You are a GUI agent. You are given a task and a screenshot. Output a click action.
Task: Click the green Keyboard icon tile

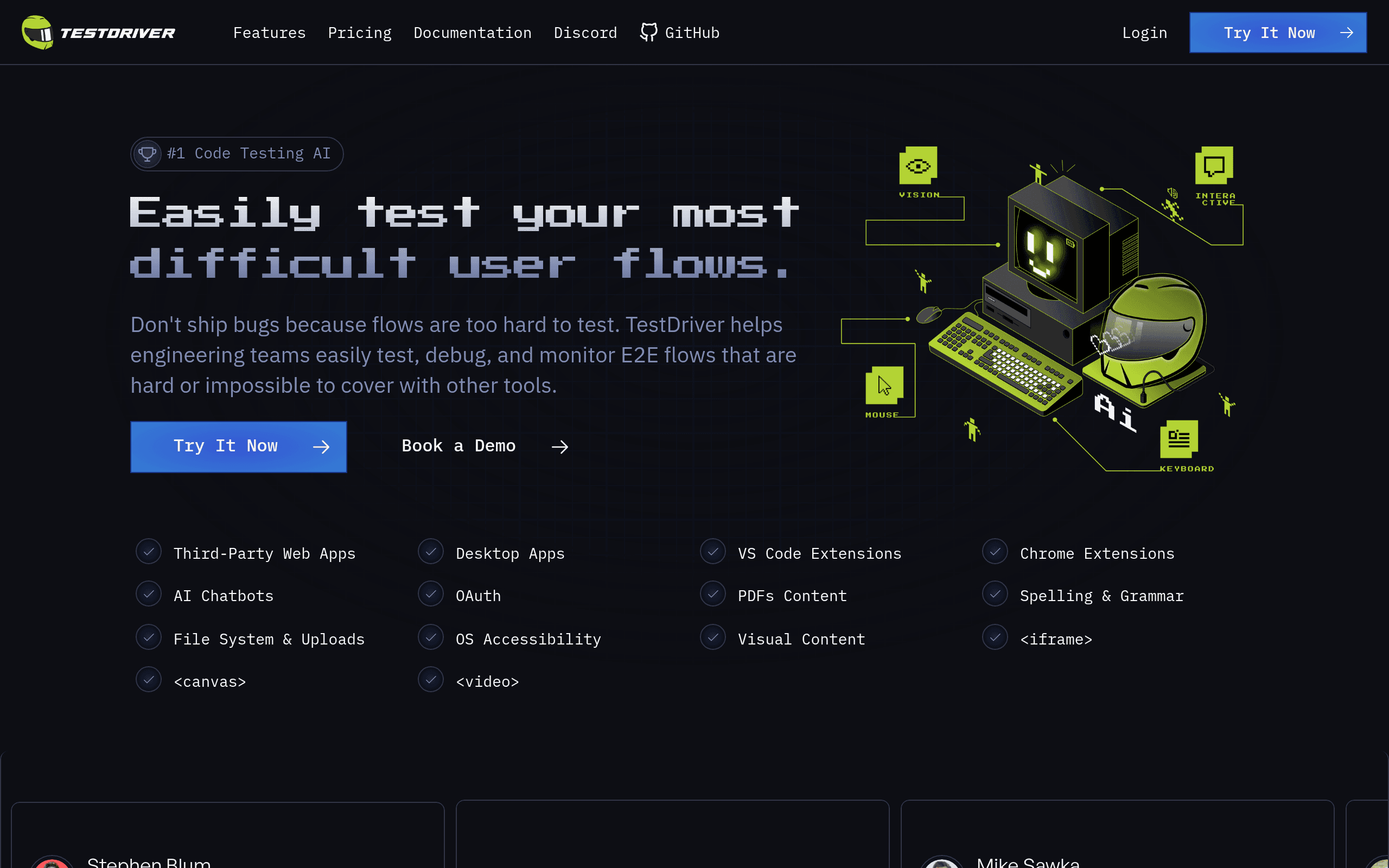[x=1179, y=439]
